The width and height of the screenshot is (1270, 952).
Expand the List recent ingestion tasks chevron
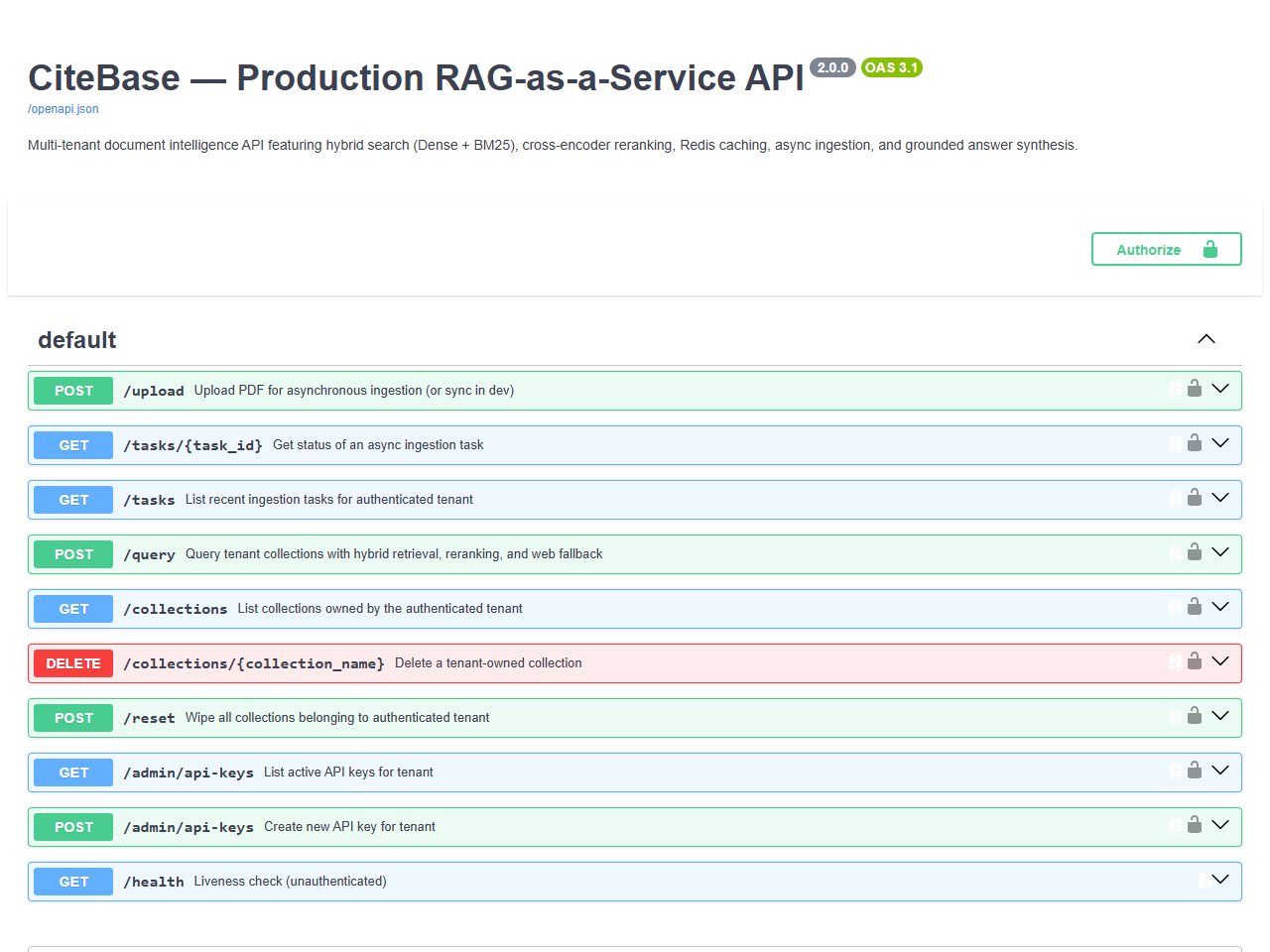(1220, 498)
